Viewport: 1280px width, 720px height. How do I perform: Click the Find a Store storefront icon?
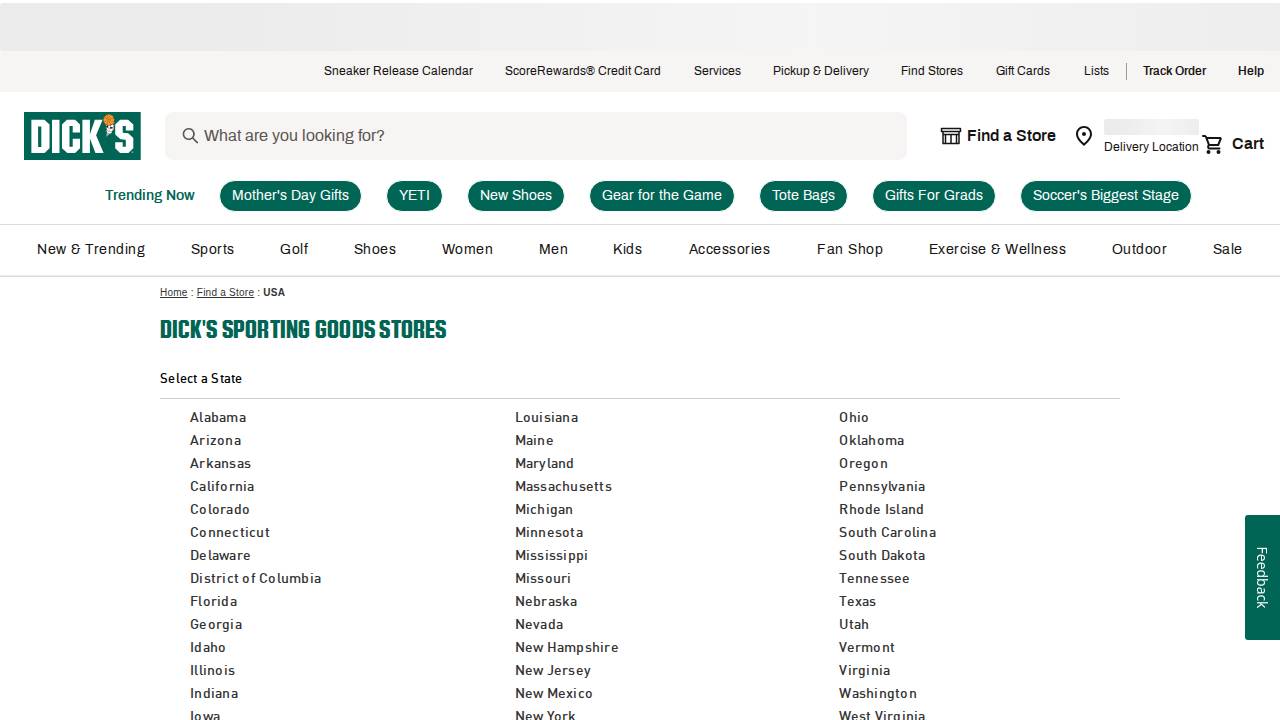(x=950, y=135)
